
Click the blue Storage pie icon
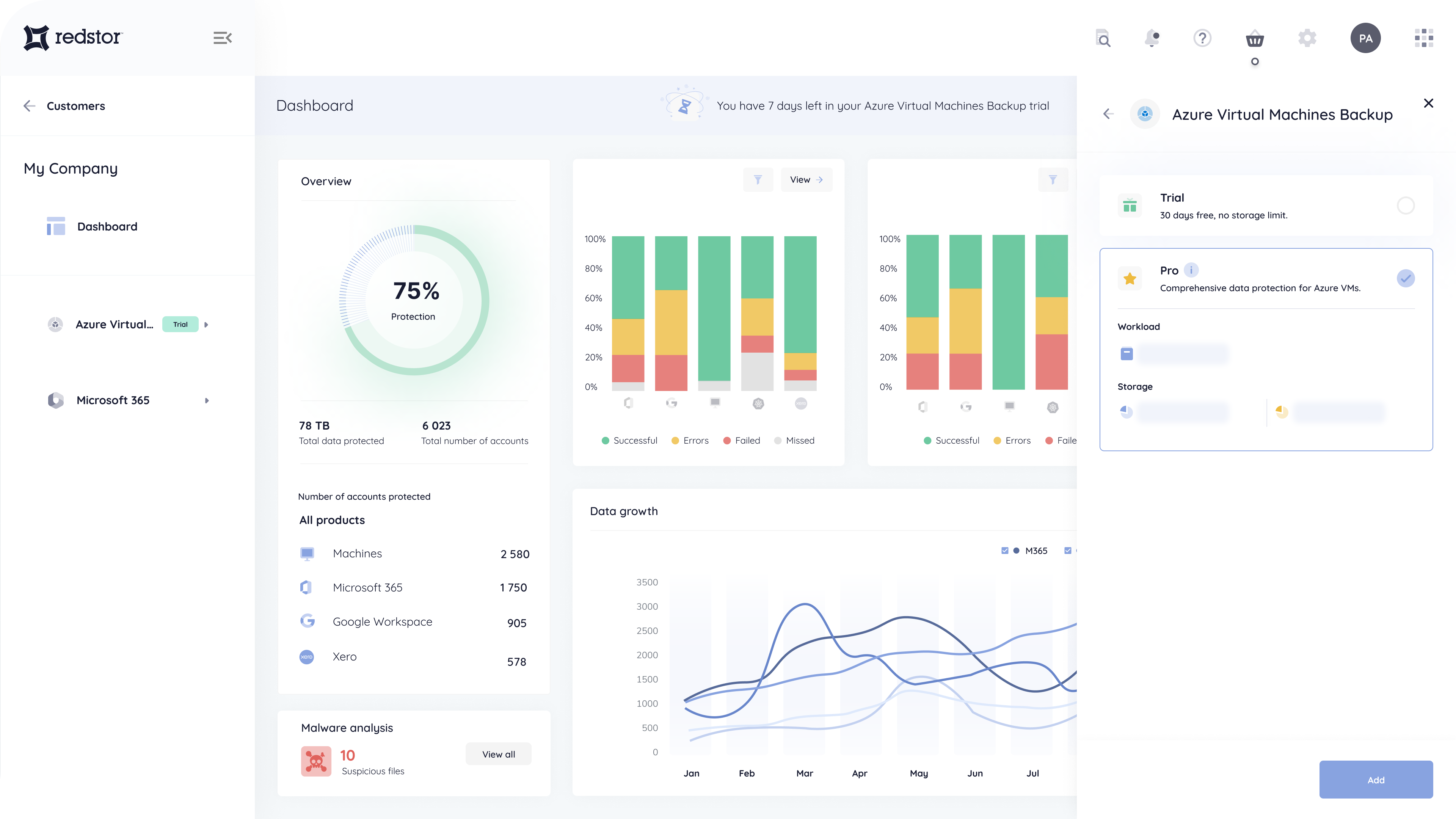point(1127,411)
